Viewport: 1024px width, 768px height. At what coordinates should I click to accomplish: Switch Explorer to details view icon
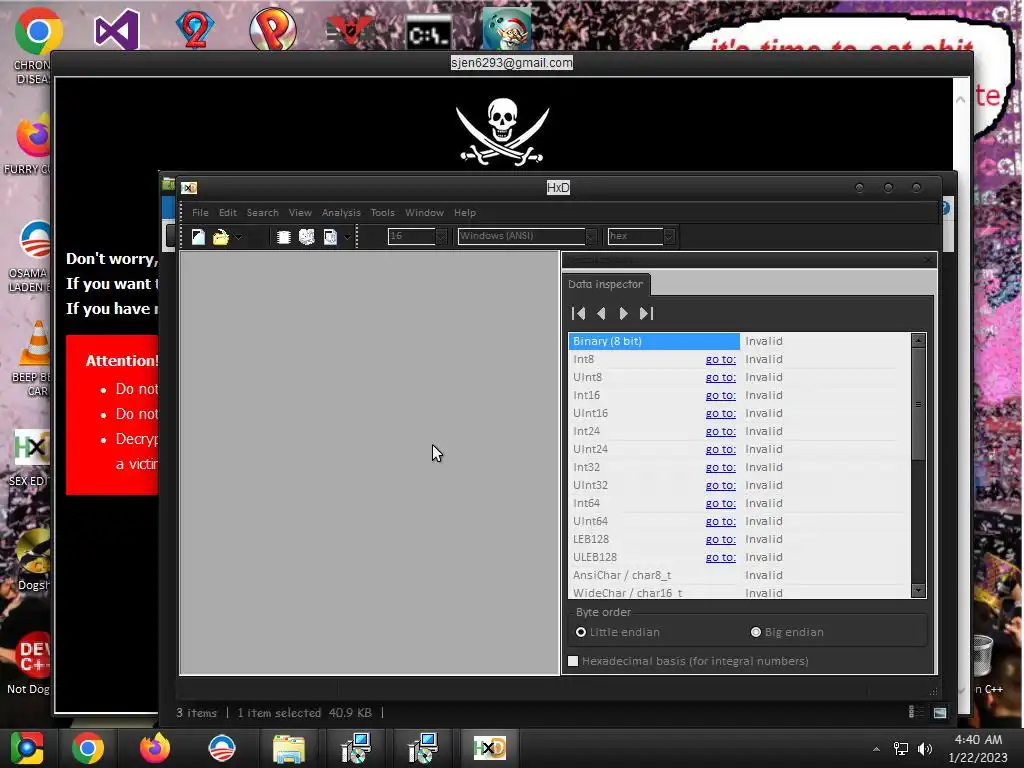click(x=916, y=712)
